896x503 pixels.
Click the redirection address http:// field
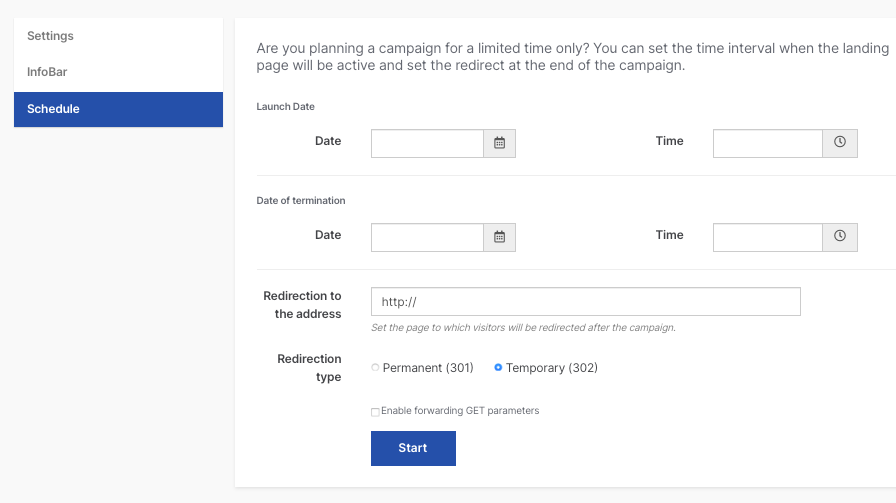point(586,301)
